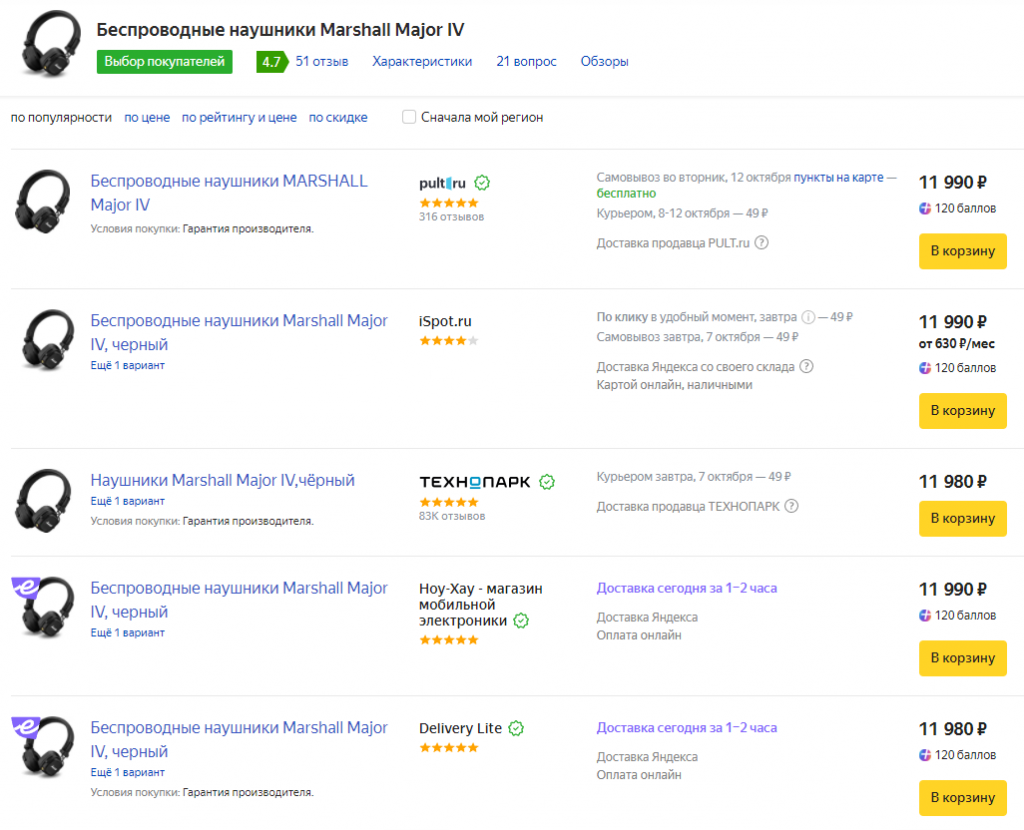The image size is (1024, 830).
Task: Click Доставка сегодня за 1–2 часа in Delivery Lite offer
Action: [x=687, y=728]
